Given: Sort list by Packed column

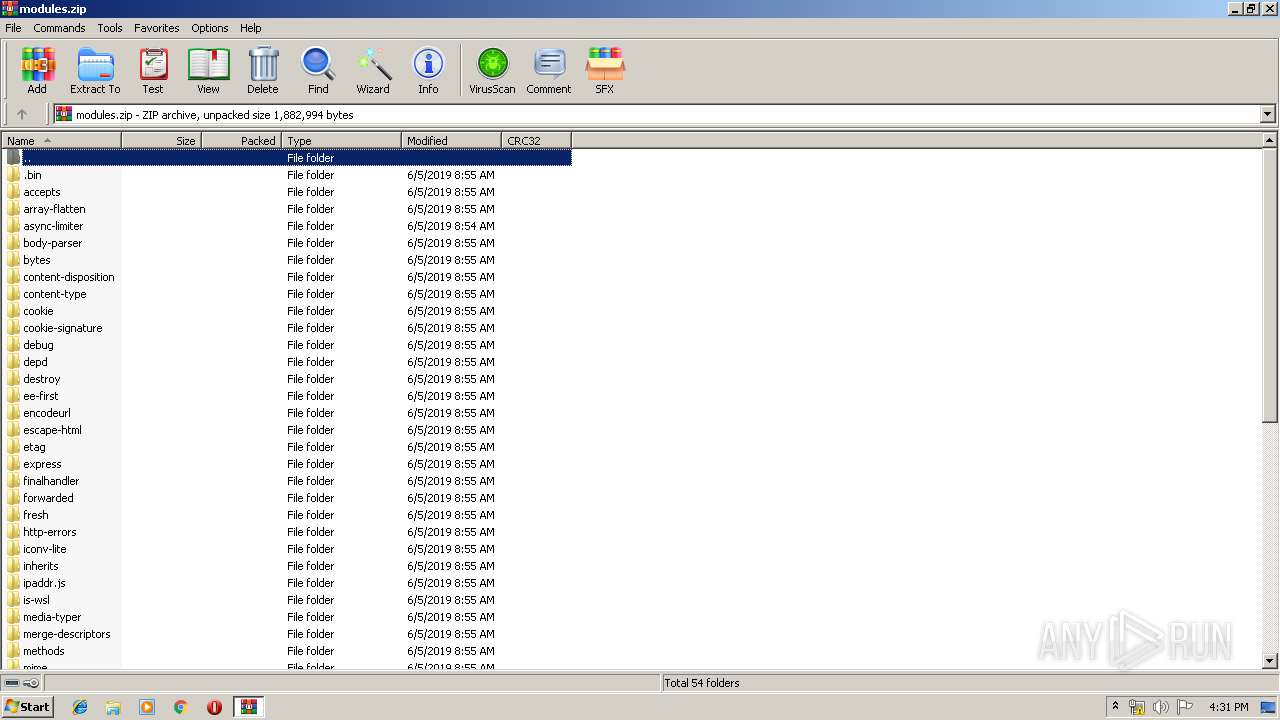Looking at the screenshot, I should [242, 141].
